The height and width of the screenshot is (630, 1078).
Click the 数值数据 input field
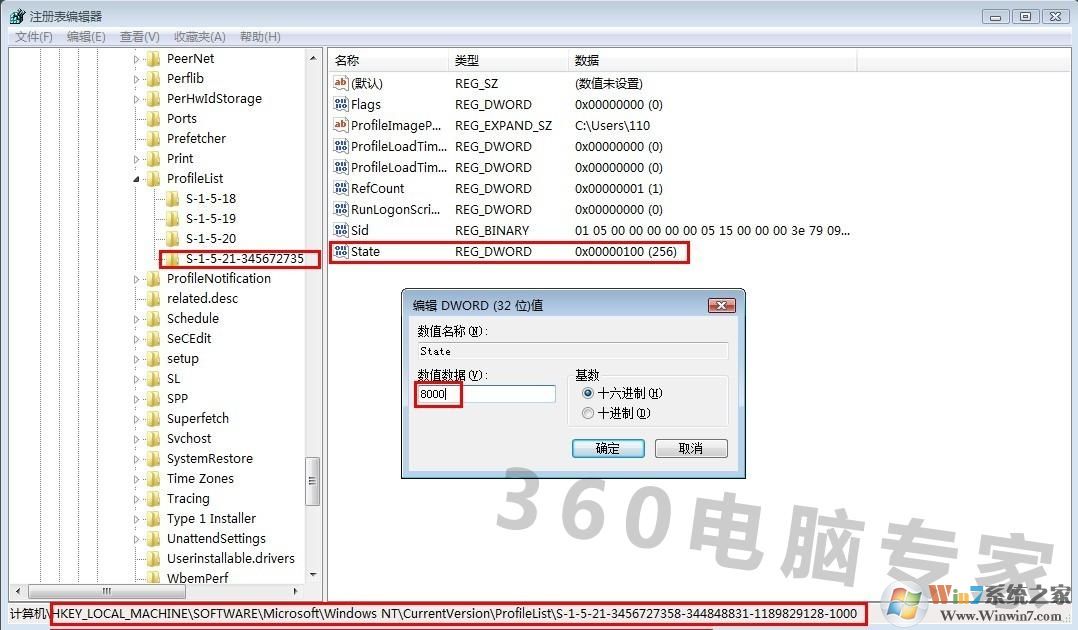pyautogui.click(x=485, y=394)
